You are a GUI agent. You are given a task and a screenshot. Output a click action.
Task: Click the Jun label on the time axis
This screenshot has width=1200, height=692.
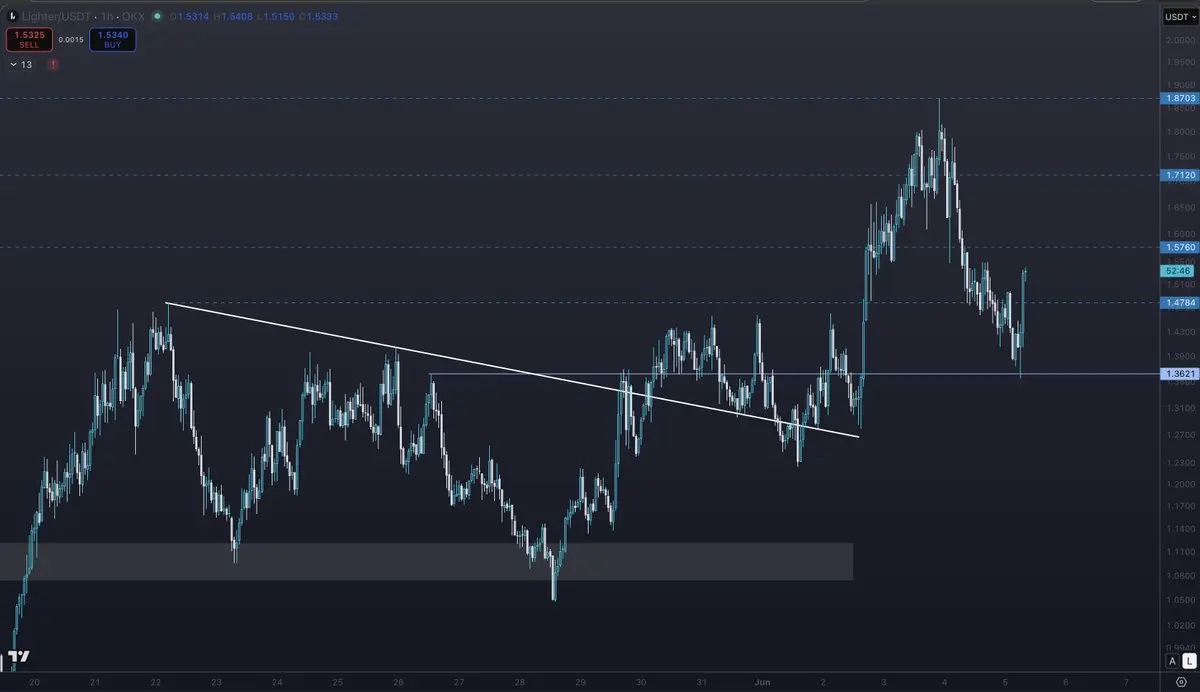(x=761, y=682)
